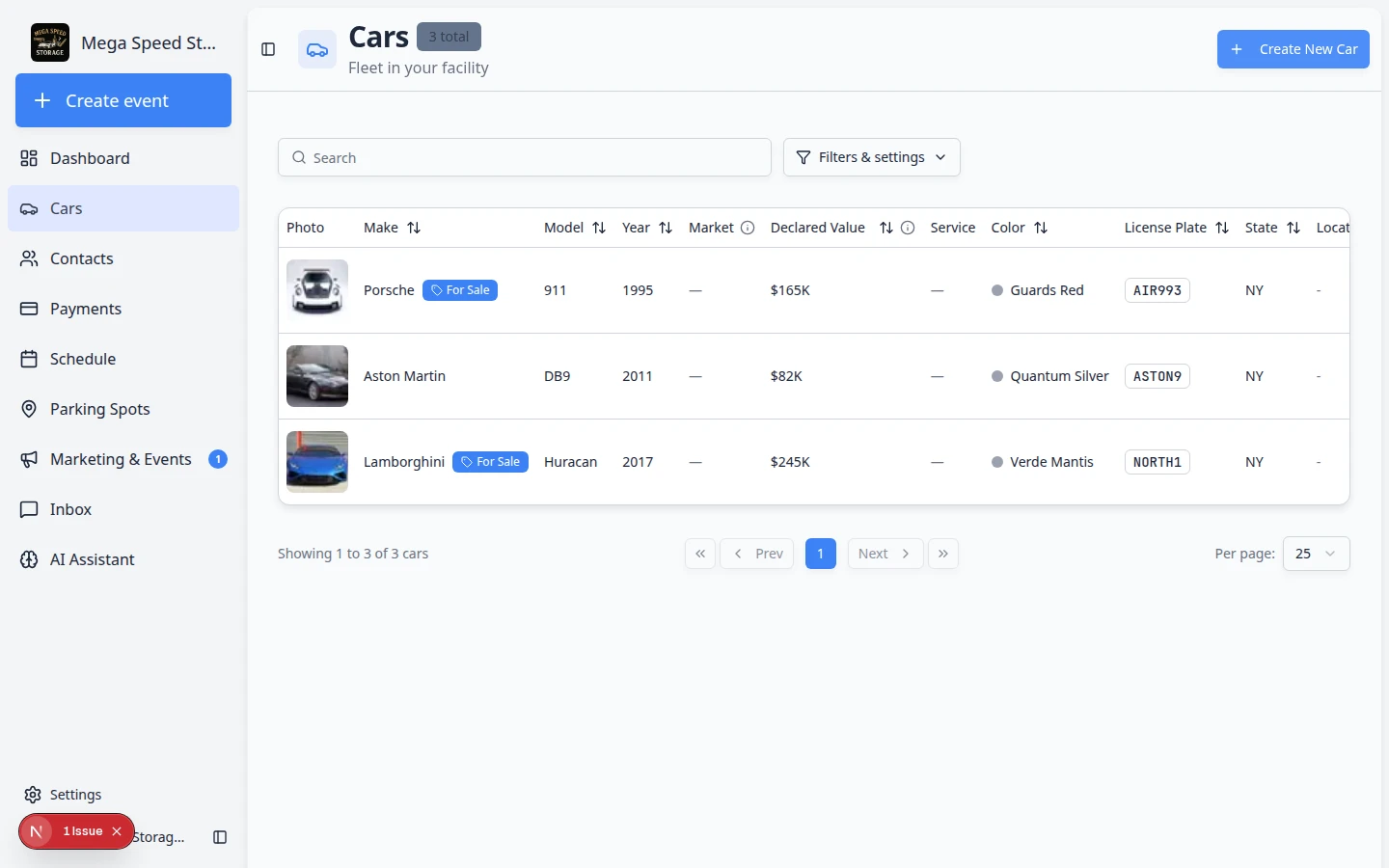The height and width of the screenshot is (868, 1389).
Task: Focus the Search input field
Action: click(525, 157)
